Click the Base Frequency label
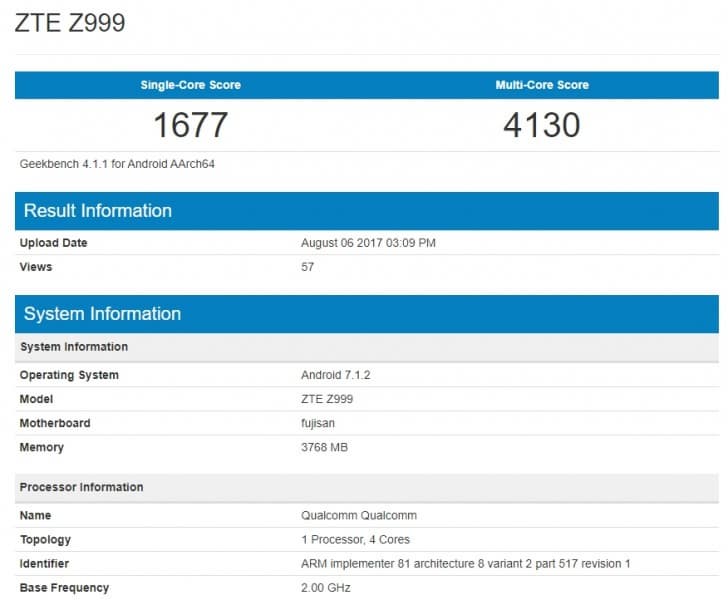This screenshot has height=605, width=728. pos(64,588)
